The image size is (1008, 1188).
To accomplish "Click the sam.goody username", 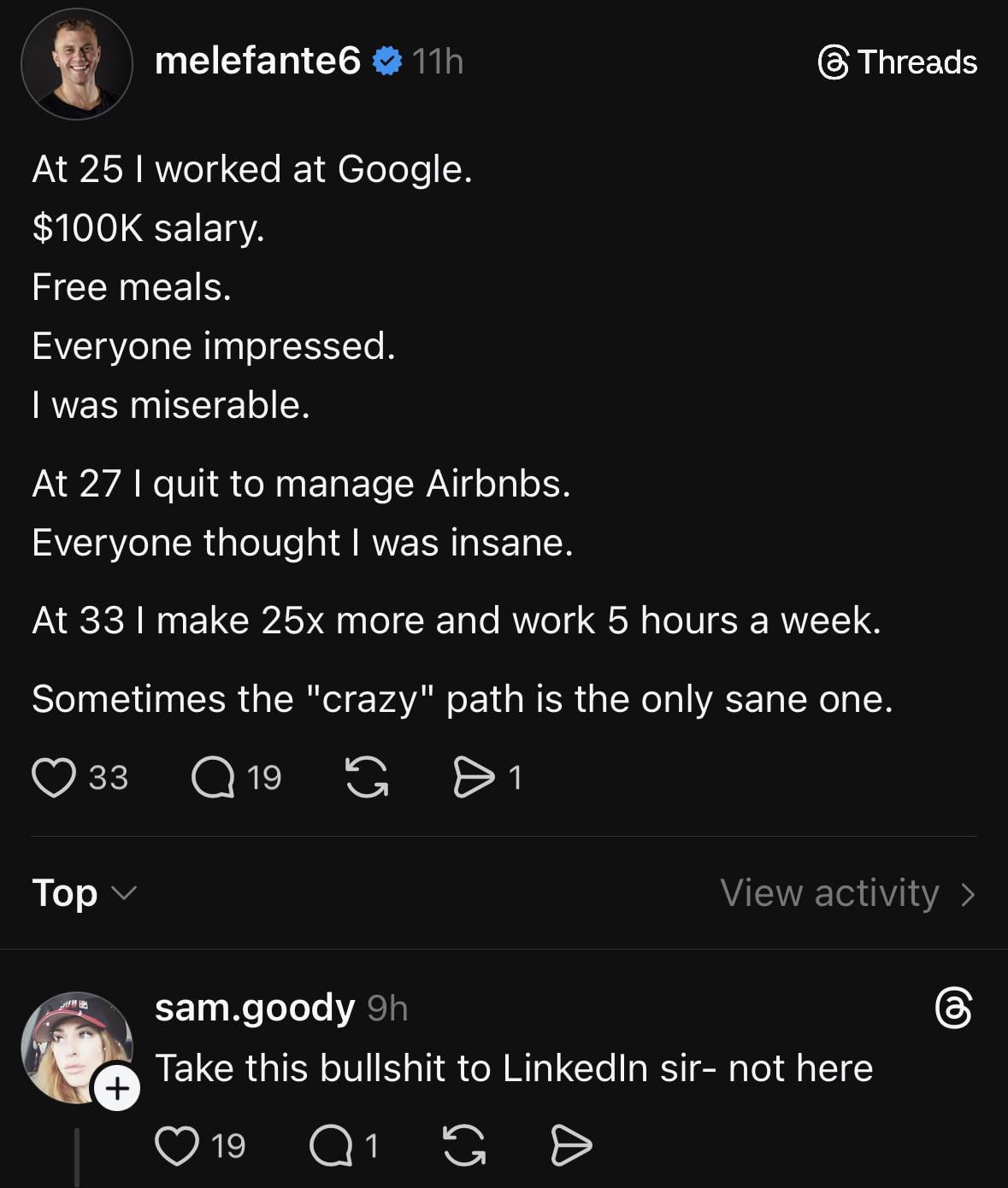I will 254,1009.
